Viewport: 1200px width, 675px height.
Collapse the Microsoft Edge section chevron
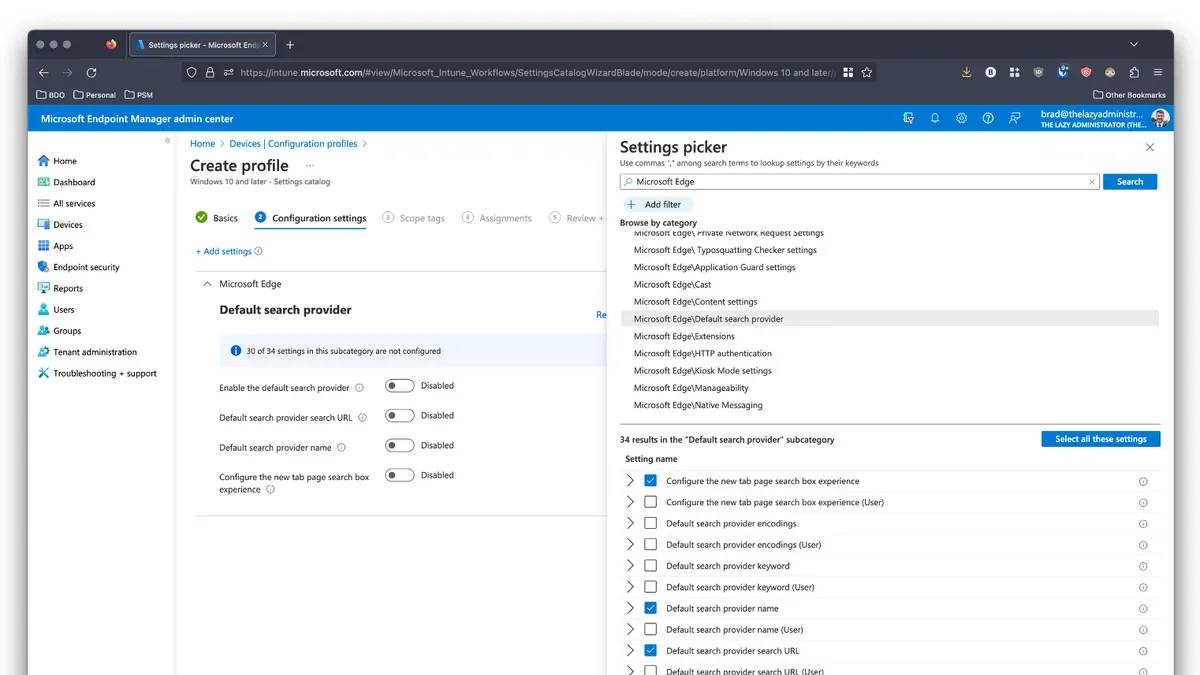coord(207,284)
